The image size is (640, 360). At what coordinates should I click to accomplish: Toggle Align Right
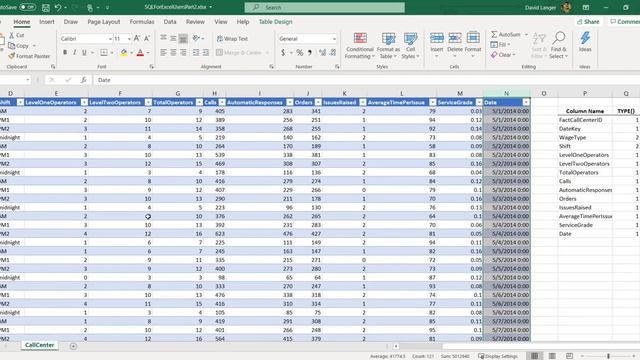point(183,52)
